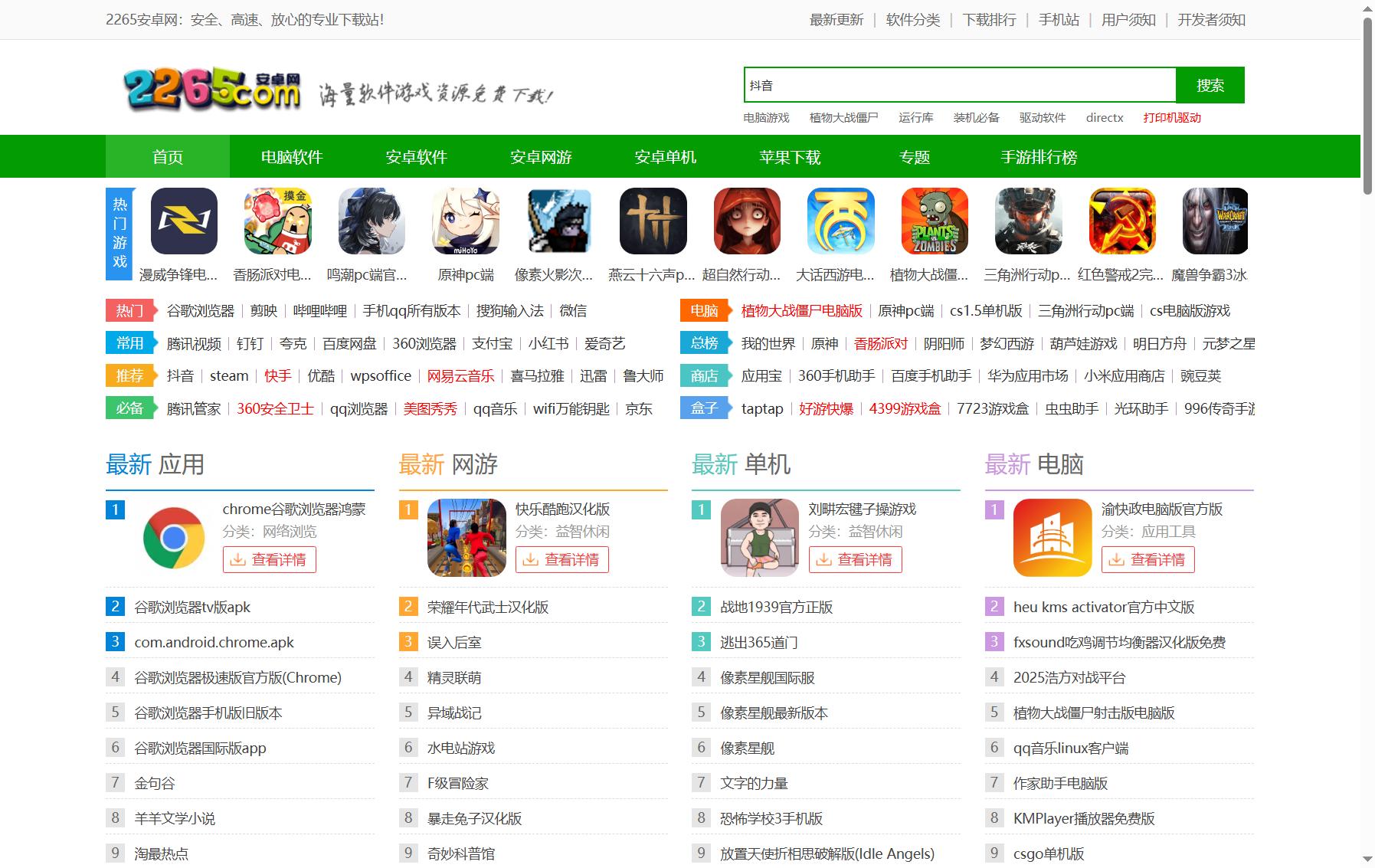Screen dimensions: 1375x868
Task: Open the 手机站 top link
Action: click(x=1059, y=20)
